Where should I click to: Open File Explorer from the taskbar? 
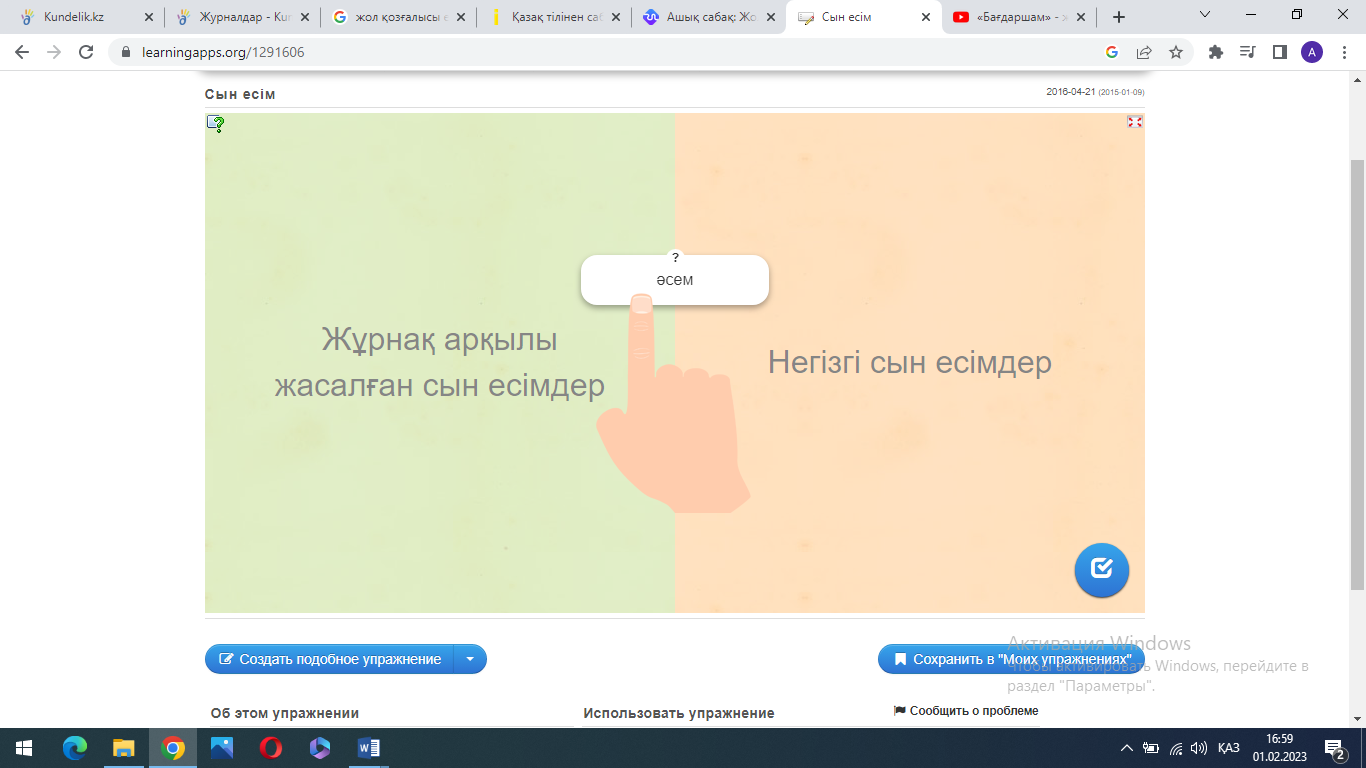[x=124, y=747]
